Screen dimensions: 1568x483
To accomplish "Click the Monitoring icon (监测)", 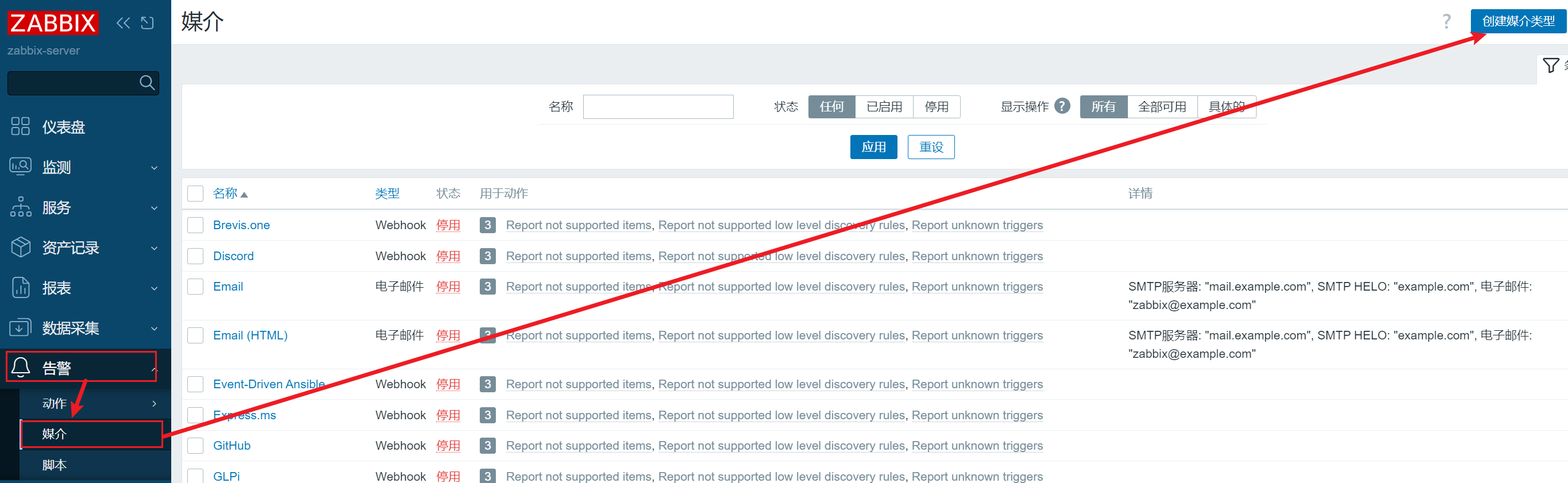I will point(21,167).
